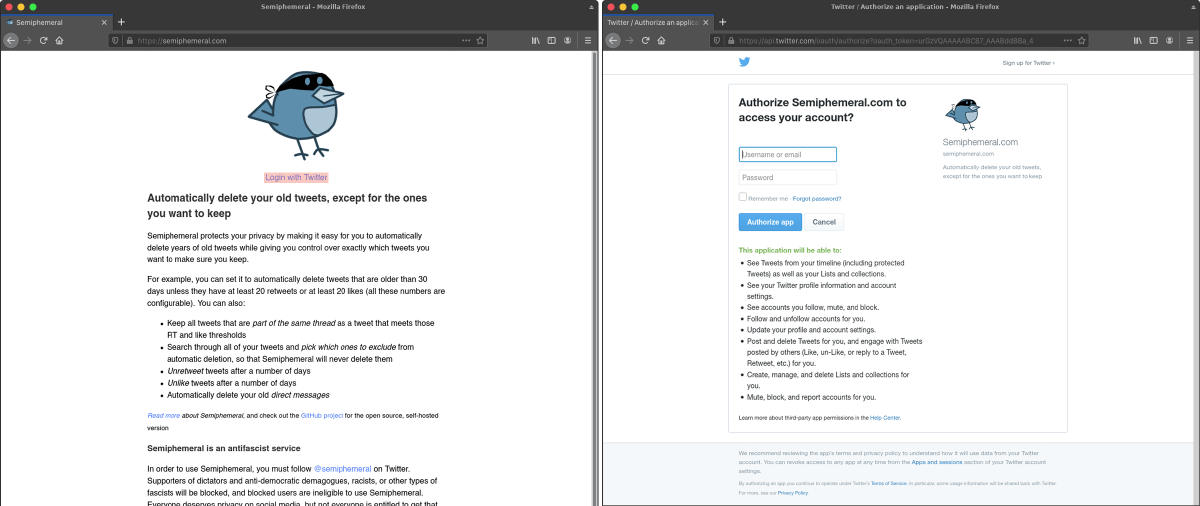
Task: Open Library in the Twitter window
Action: (1138, 40)
